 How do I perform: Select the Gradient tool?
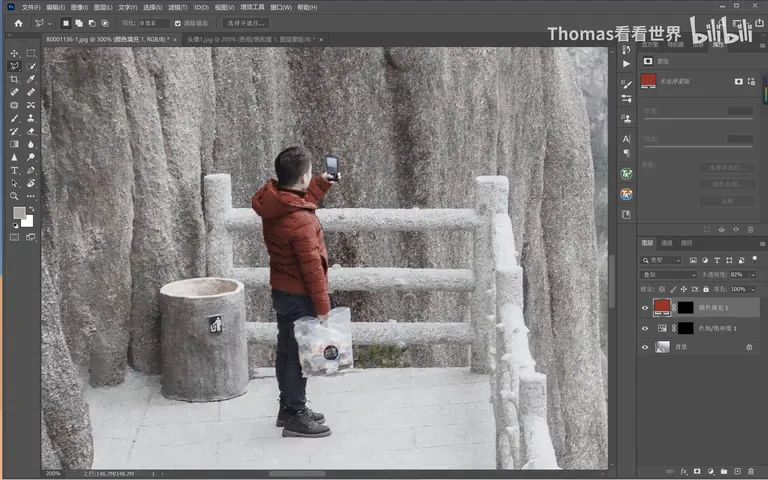(14, 144)
